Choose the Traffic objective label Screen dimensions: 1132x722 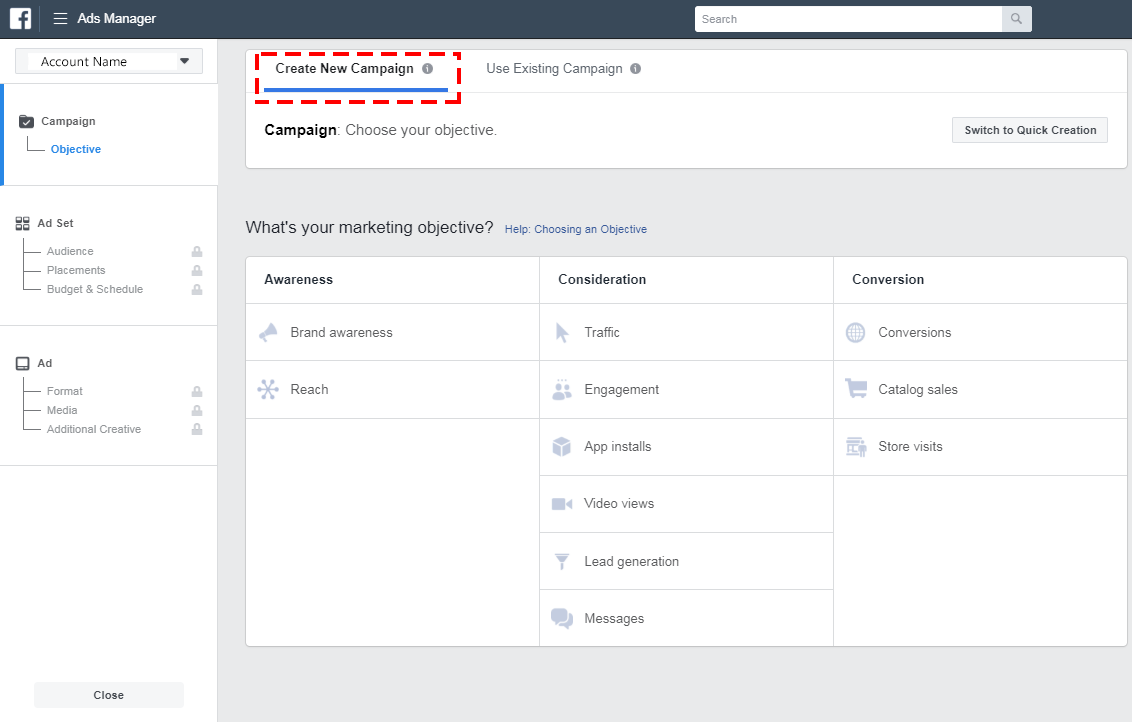[x=602, y=332]
